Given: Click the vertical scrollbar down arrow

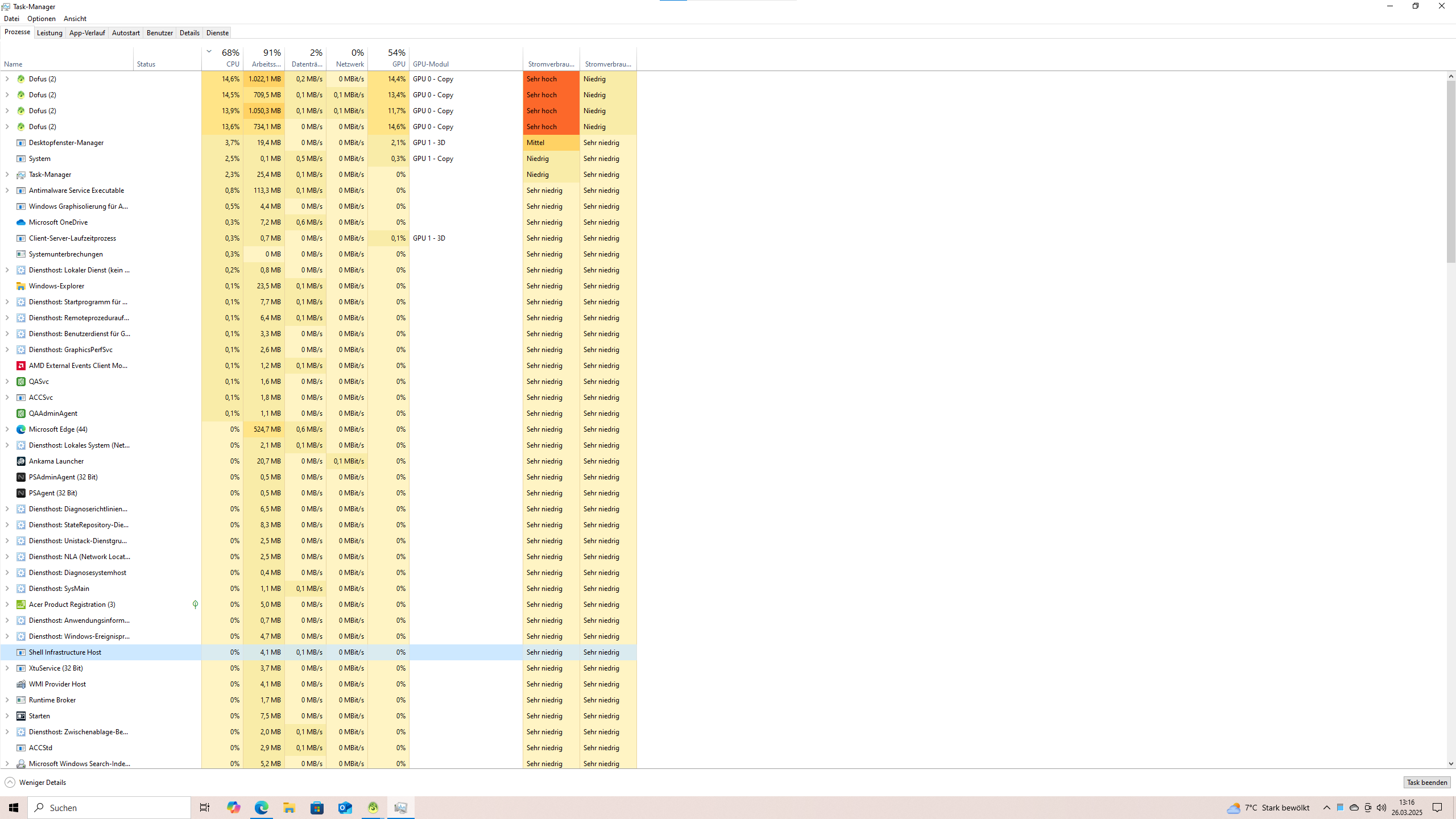Looking at the screenshot, I should tap(1451, 764).
